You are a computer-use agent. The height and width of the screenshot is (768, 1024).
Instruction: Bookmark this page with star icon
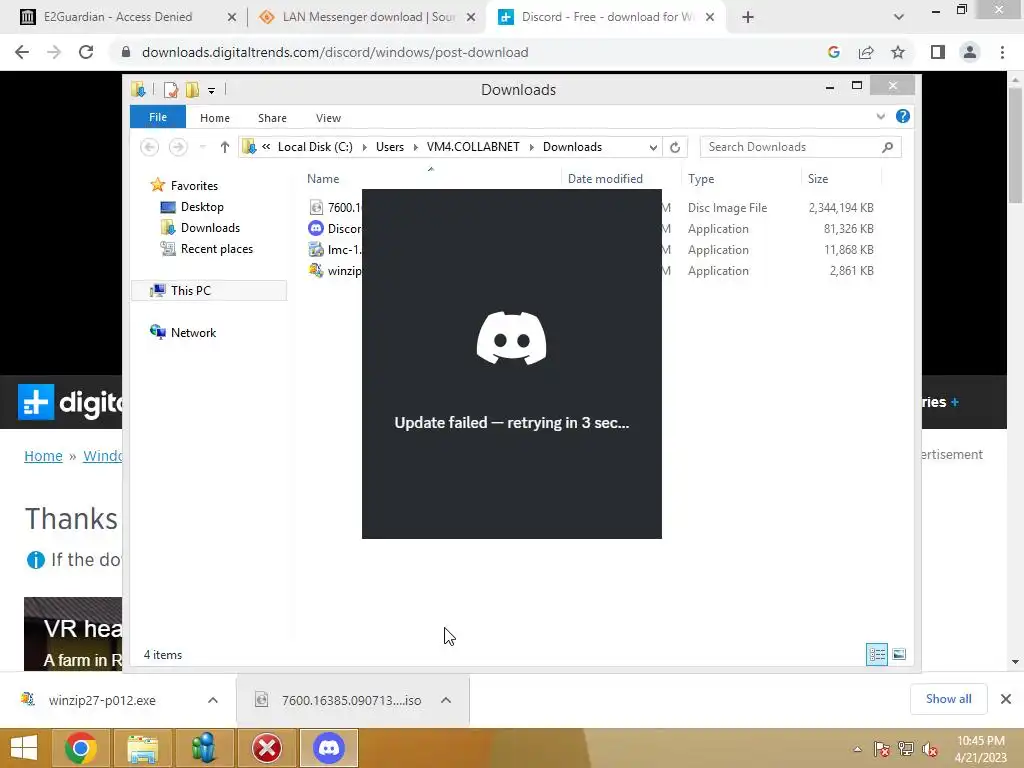(x=898, y=52)
